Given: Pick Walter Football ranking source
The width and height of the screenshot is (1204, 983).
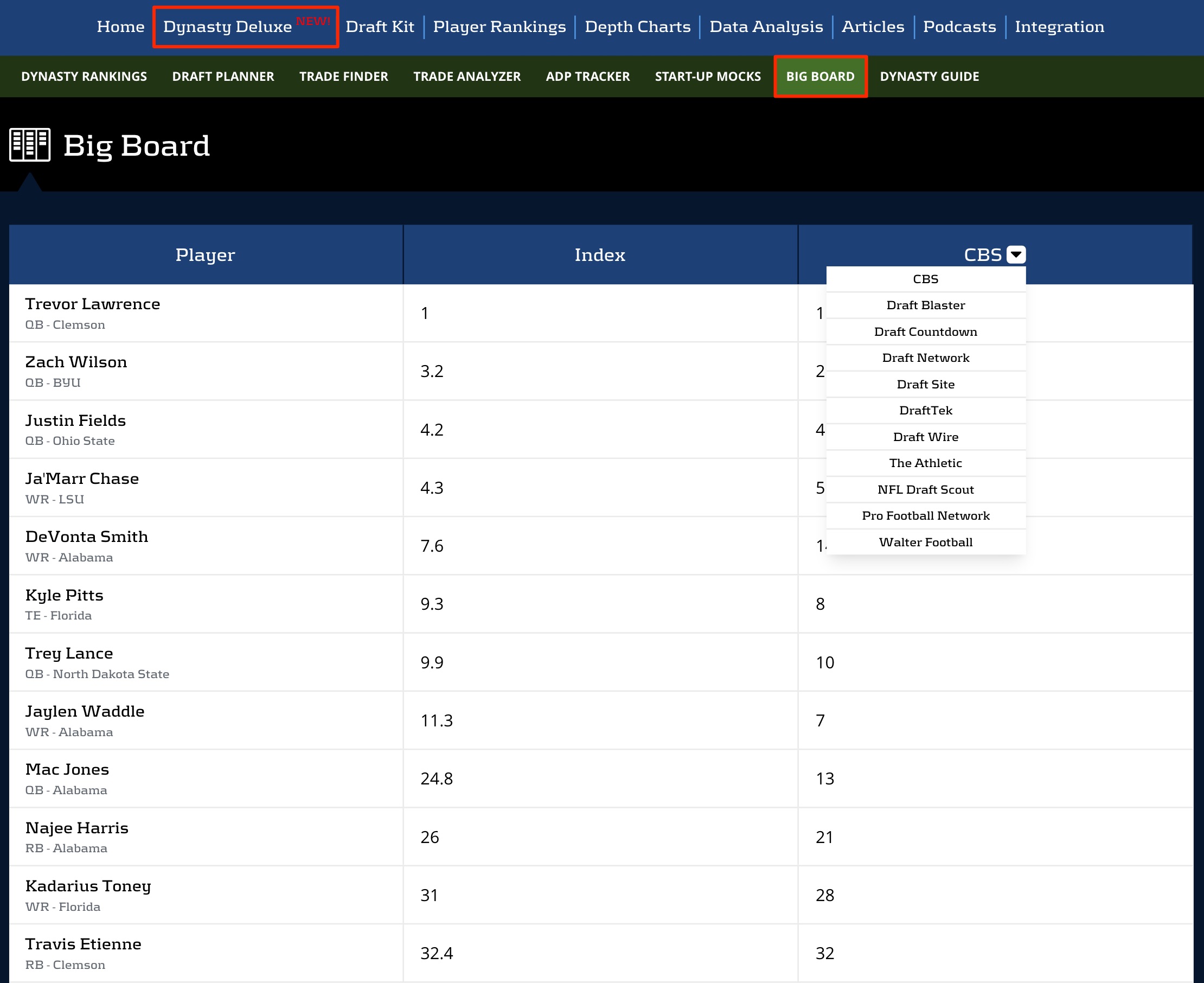Looking at the screenshot, I should [x=925, y=542].
